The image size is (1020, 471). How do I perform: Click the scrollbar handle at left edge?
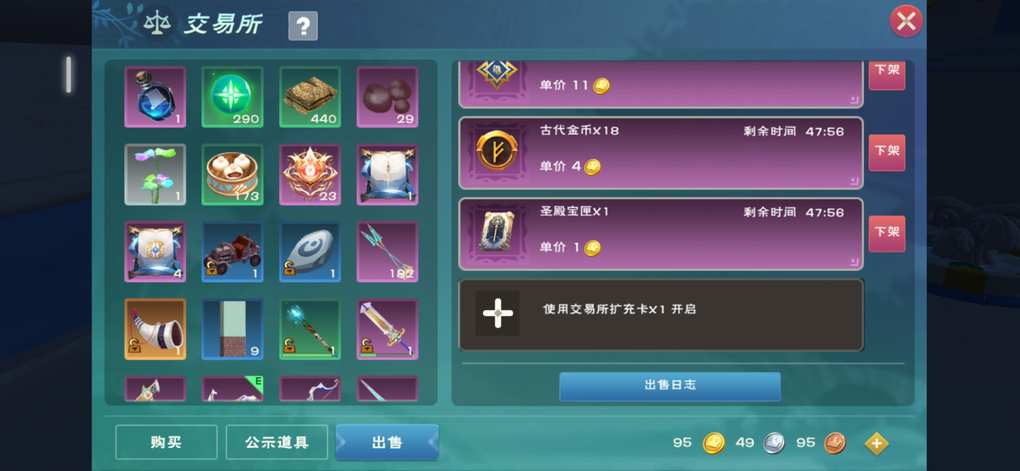pos(68,74)
